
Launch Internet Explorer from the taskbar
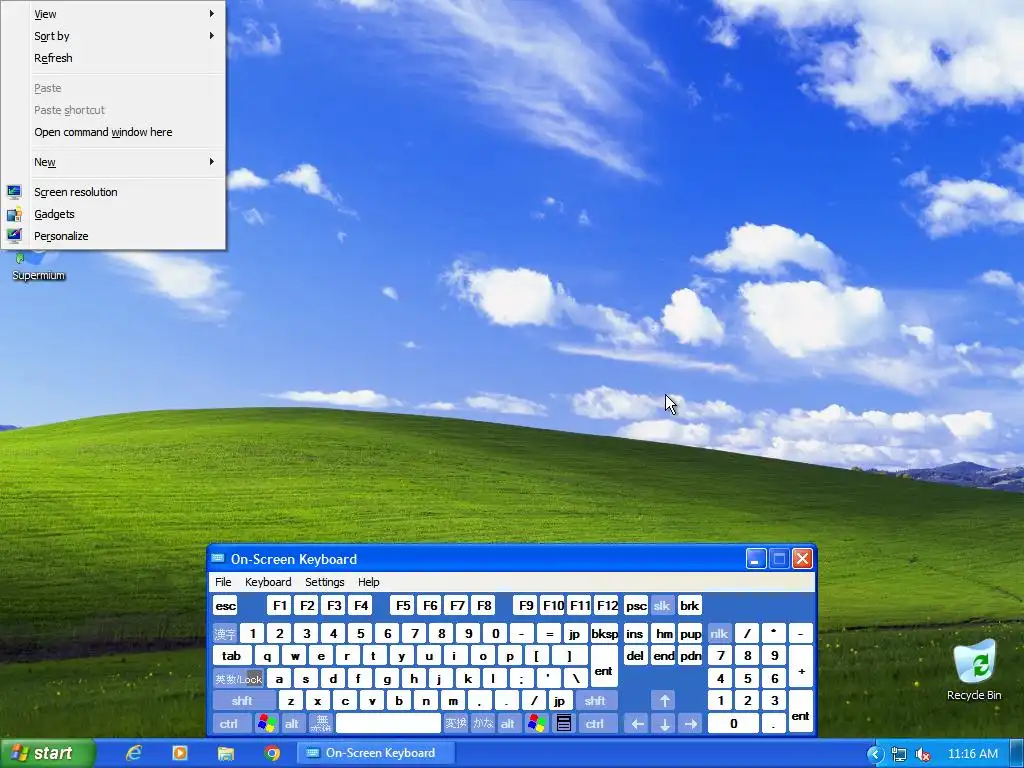click(x=134, y=753)
